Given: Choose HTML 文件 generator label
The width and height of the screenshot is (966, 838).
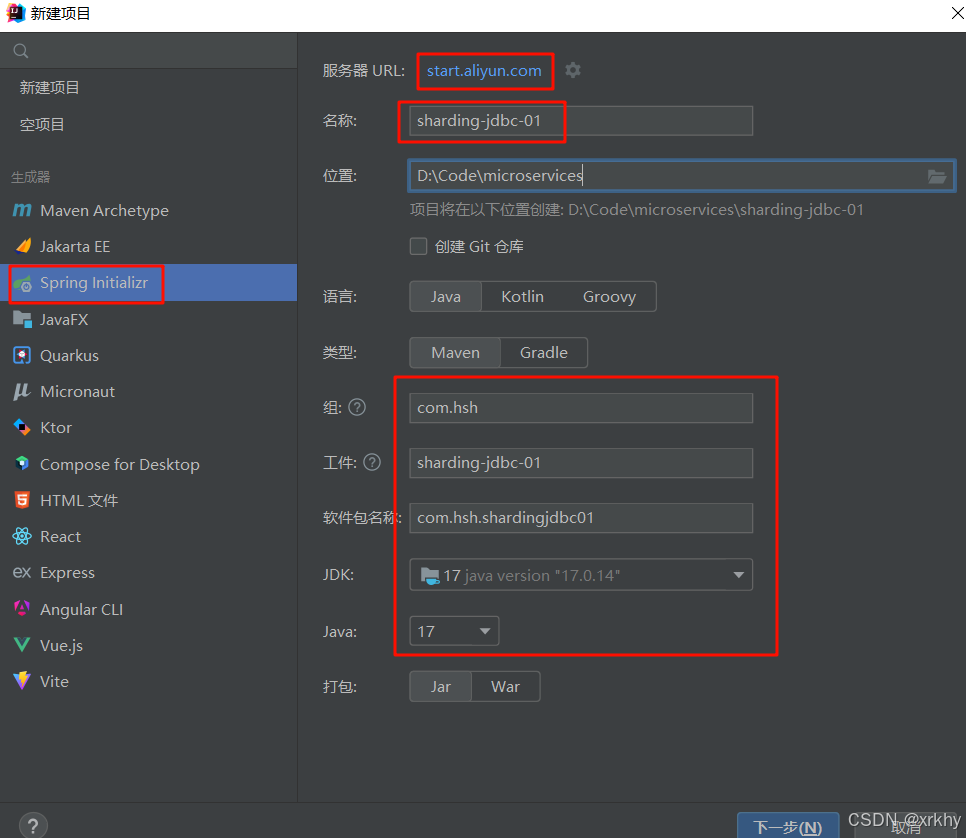Looking at the screenshot, I should point(79,500).
